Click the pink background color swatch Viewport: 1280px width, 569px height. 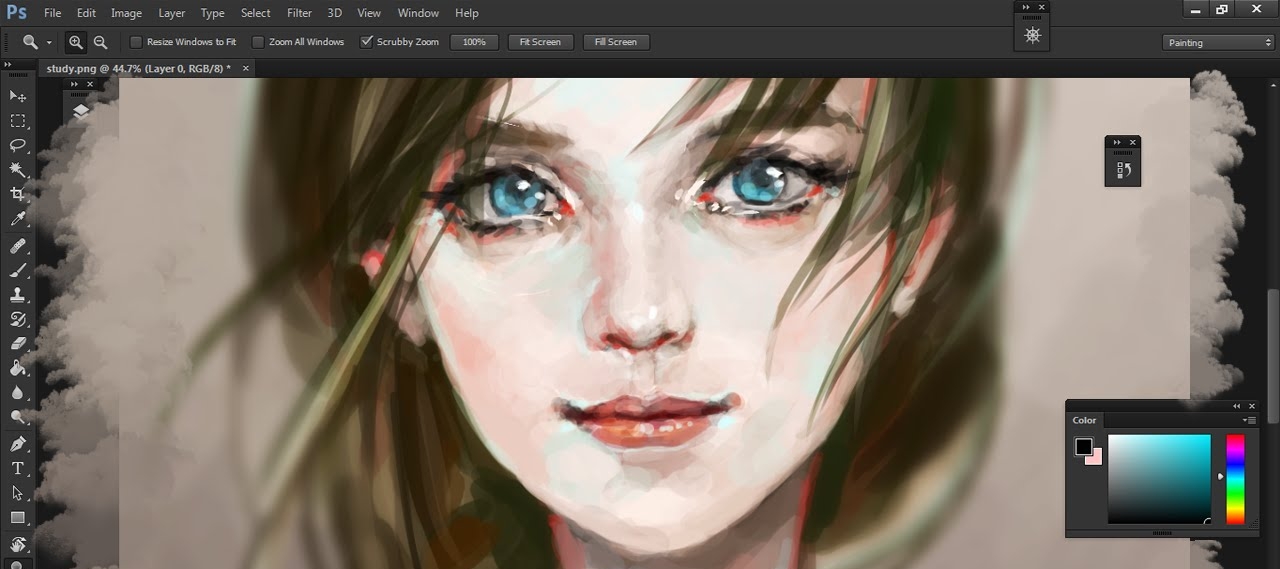click(x=1096, y=458)
